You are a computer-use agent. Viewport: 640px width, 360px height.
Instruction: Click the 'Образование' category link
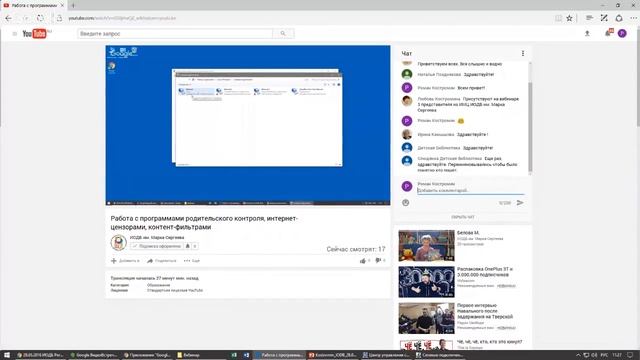[x=158, y=285]
